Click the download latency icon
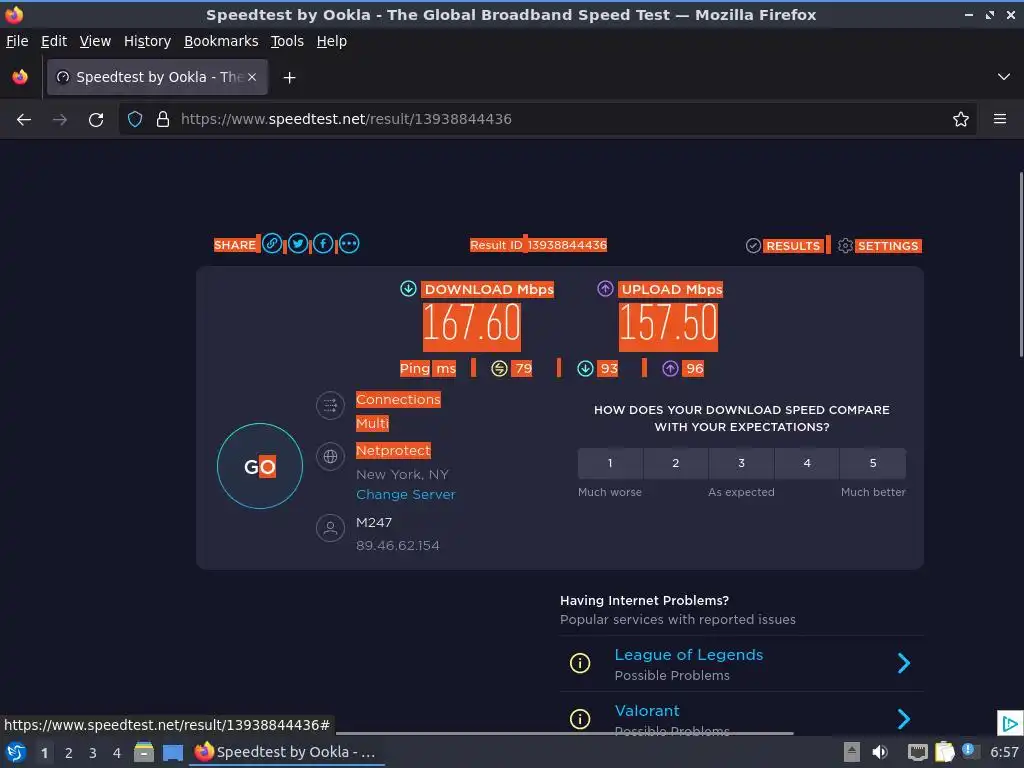This screenshot has height=768, width=1024. 585,368
